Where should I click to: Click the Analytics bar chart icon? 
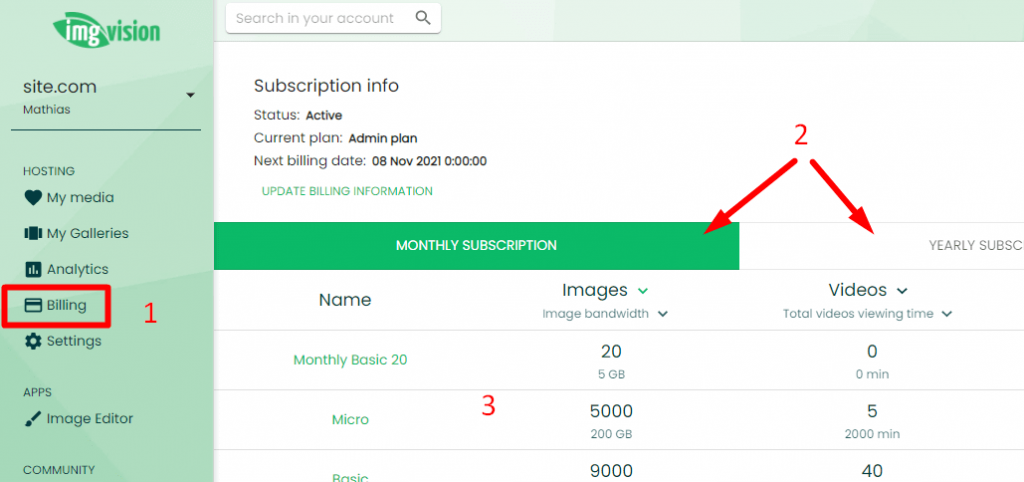point(33,269)
